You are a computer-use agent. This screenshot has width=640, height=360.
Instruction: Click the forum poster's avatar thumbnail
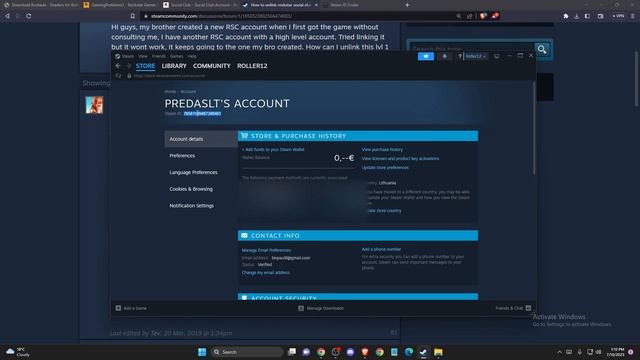(x=94, y=105)
